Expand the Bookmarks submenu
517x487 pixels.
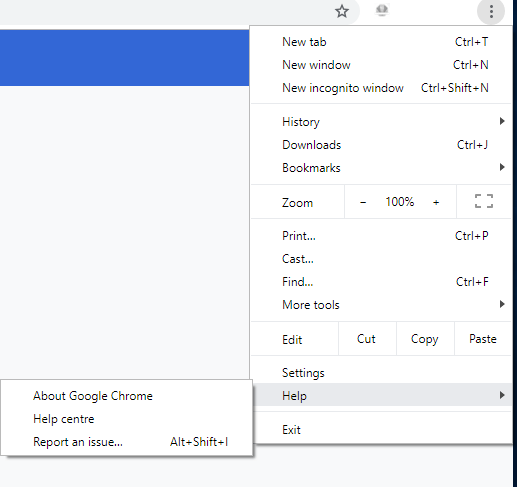[x=382, y=168]
